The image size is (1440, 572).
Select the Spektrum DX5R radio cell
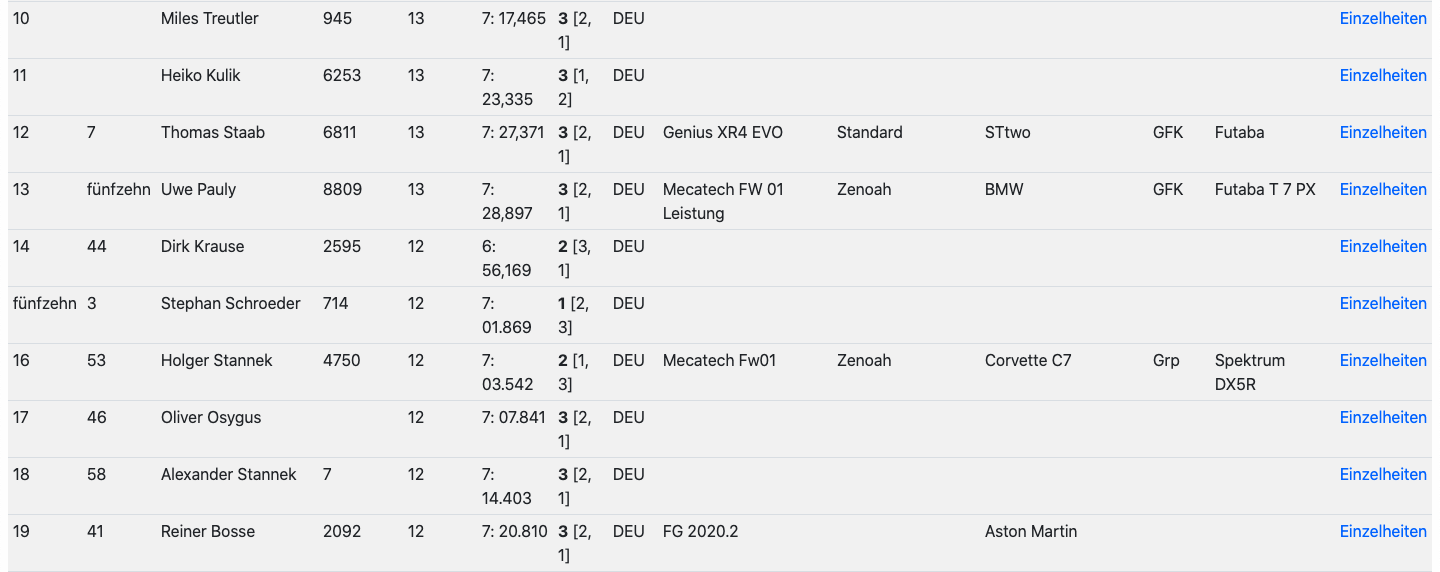tap(1249, 372)
